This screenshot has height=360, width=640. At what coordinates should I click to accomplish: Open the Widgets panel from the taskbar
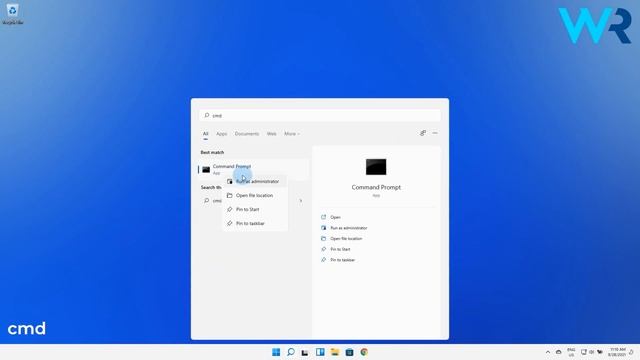pyautogui.click(x=320, y=352)
